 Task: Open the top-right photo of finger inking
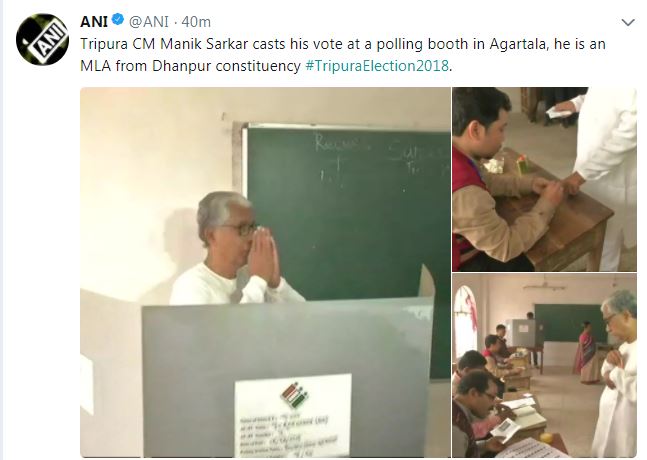545,178
